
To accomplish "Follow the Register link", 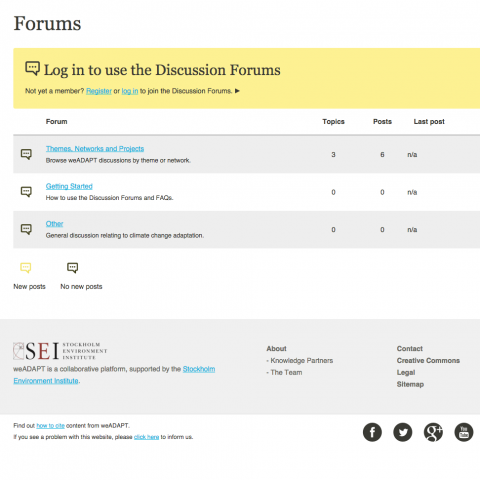I will (x=99, y=91).
